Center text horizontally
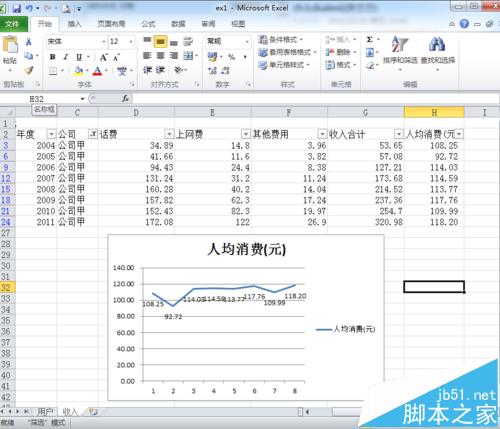Image resolution: width=500 pixels, height=429 pixels. (x=160, y=56)
